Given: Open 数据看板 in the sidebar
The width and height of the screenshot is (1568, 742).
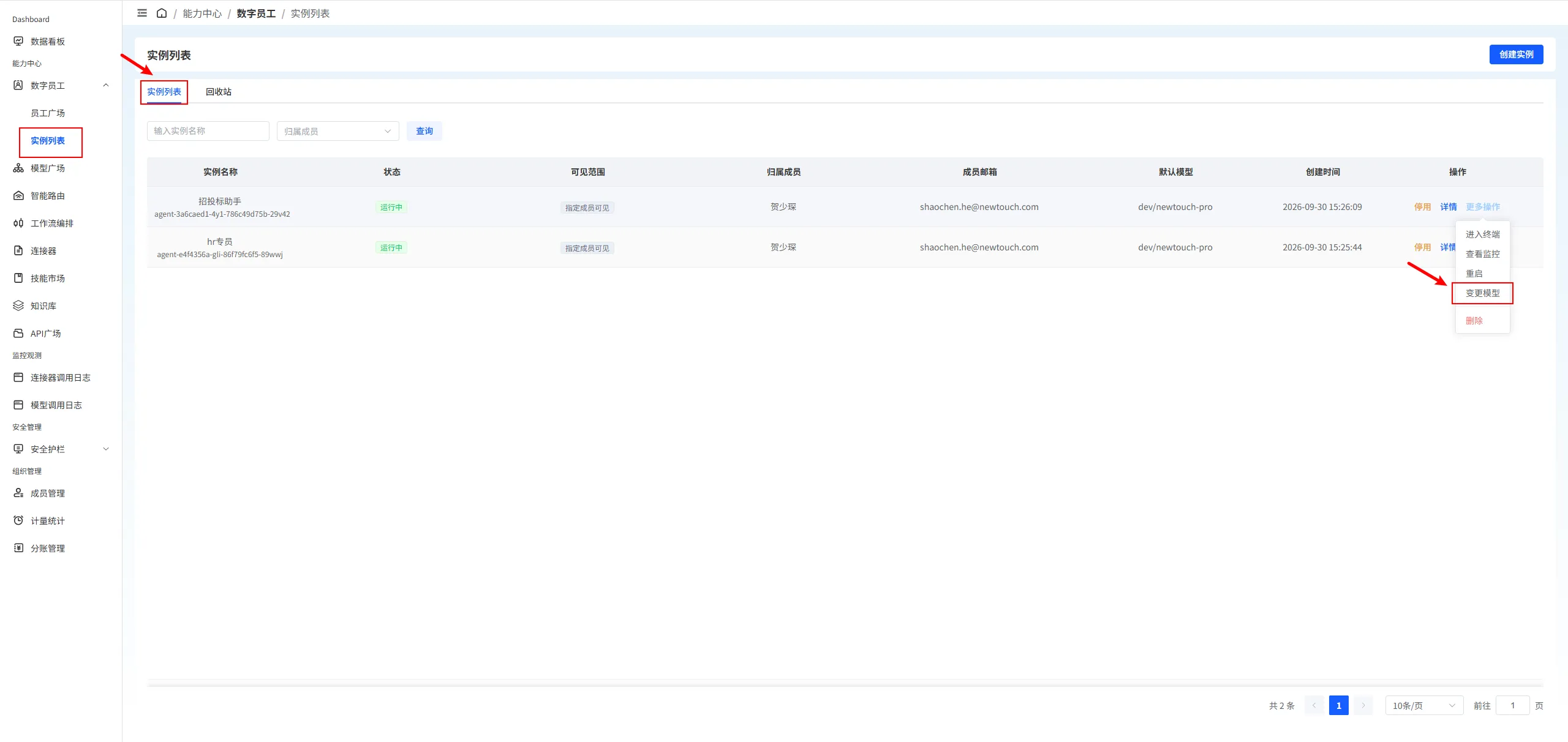Looking at the screenshot, I should [x=48, y=41].
